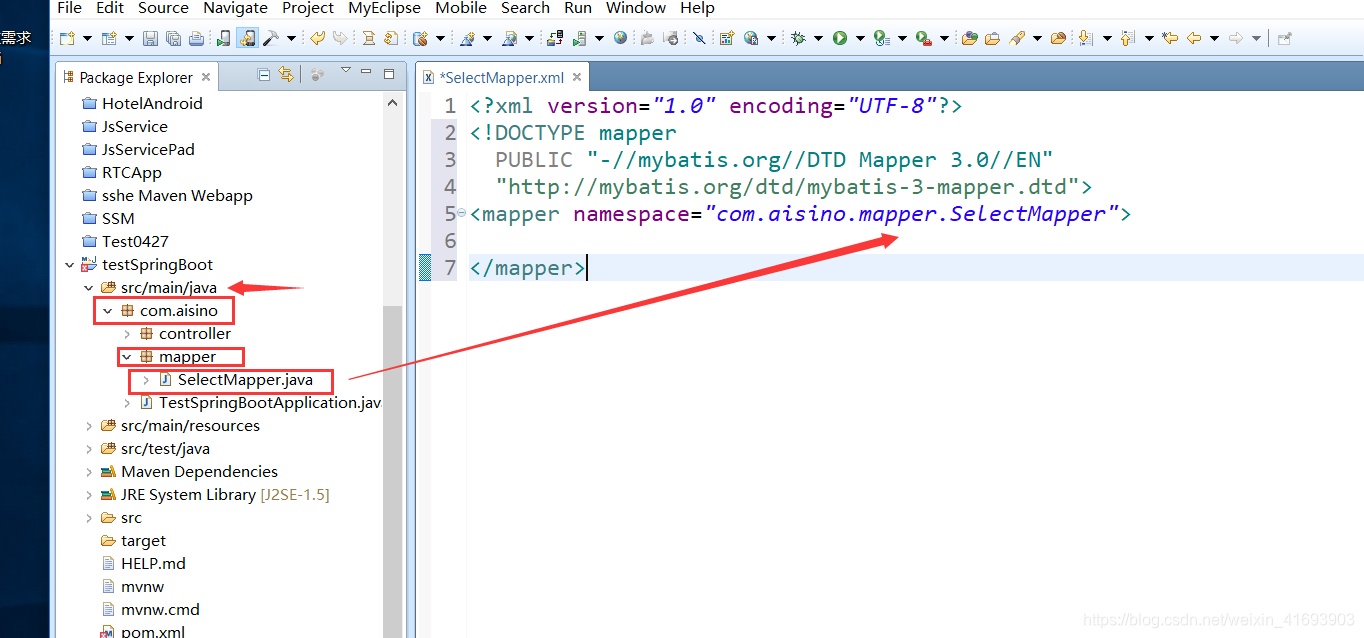The image size is (1364, 638).
Task: Click the Previous Annotation up-arrow icon
Action: tap(1126, 38)
